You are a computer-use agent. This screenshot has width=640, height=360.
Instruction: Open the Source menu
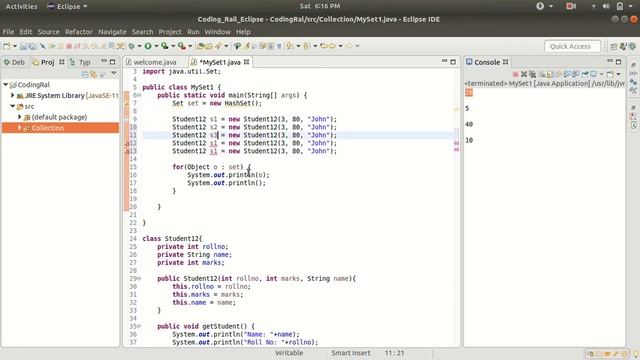pyautogui.click(x=49, y=32)
